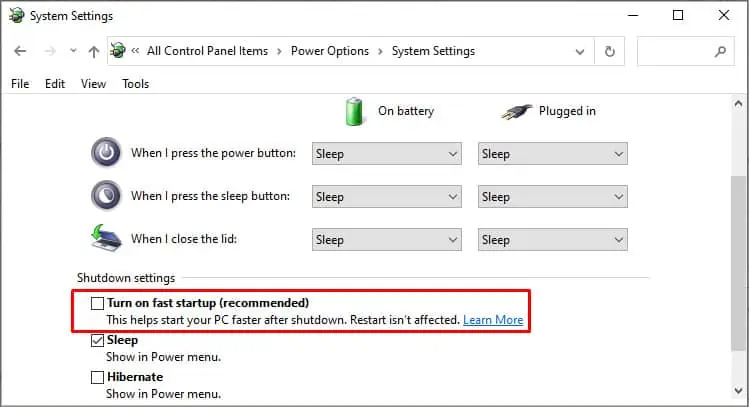Navigate to Power Options breadcrumb
Image resolution: width=749 pixels, height=407 pixels.
tap(330, 51)
